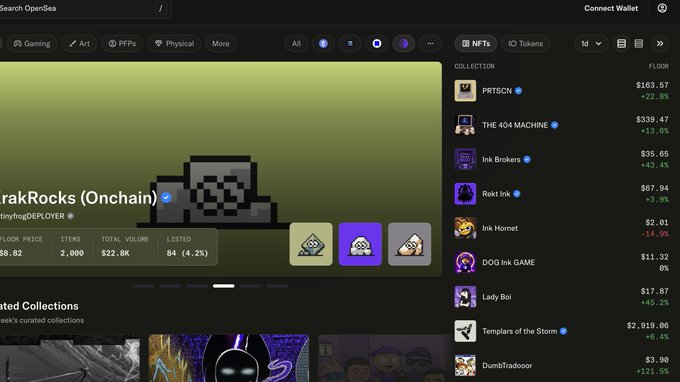Select the Physical category
This screenshot has height=382, width=680.
(x=174, y=43)
